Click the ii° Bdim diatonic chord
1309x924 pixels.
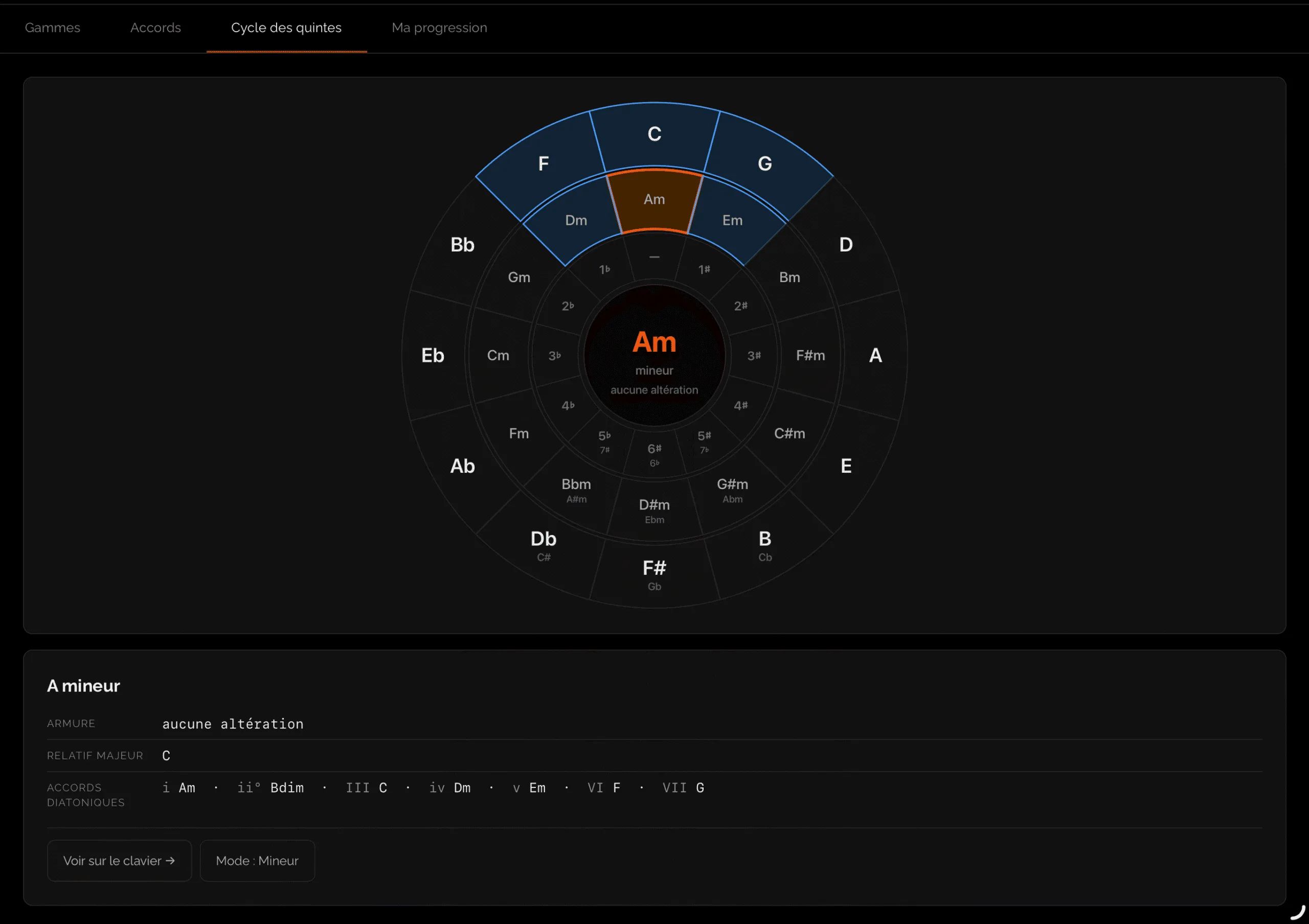270,788
